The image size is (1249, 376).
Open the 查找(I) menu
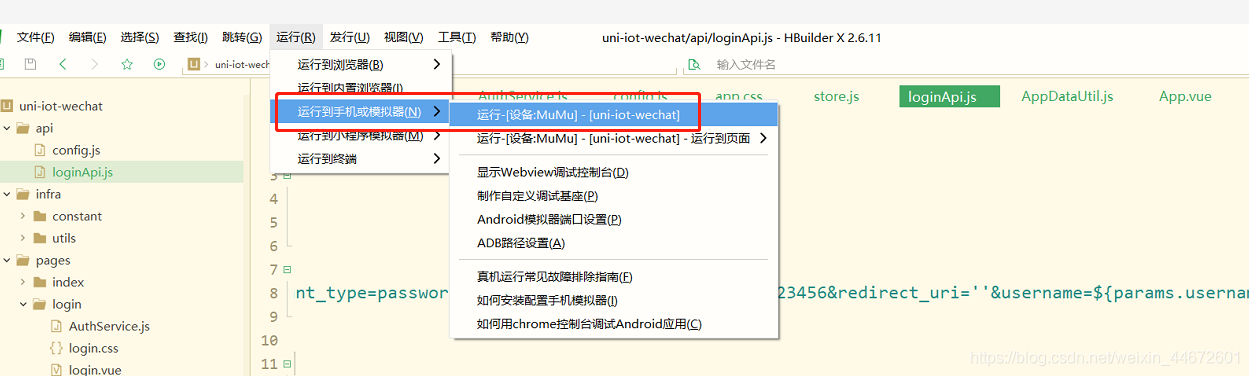[191, 37]
